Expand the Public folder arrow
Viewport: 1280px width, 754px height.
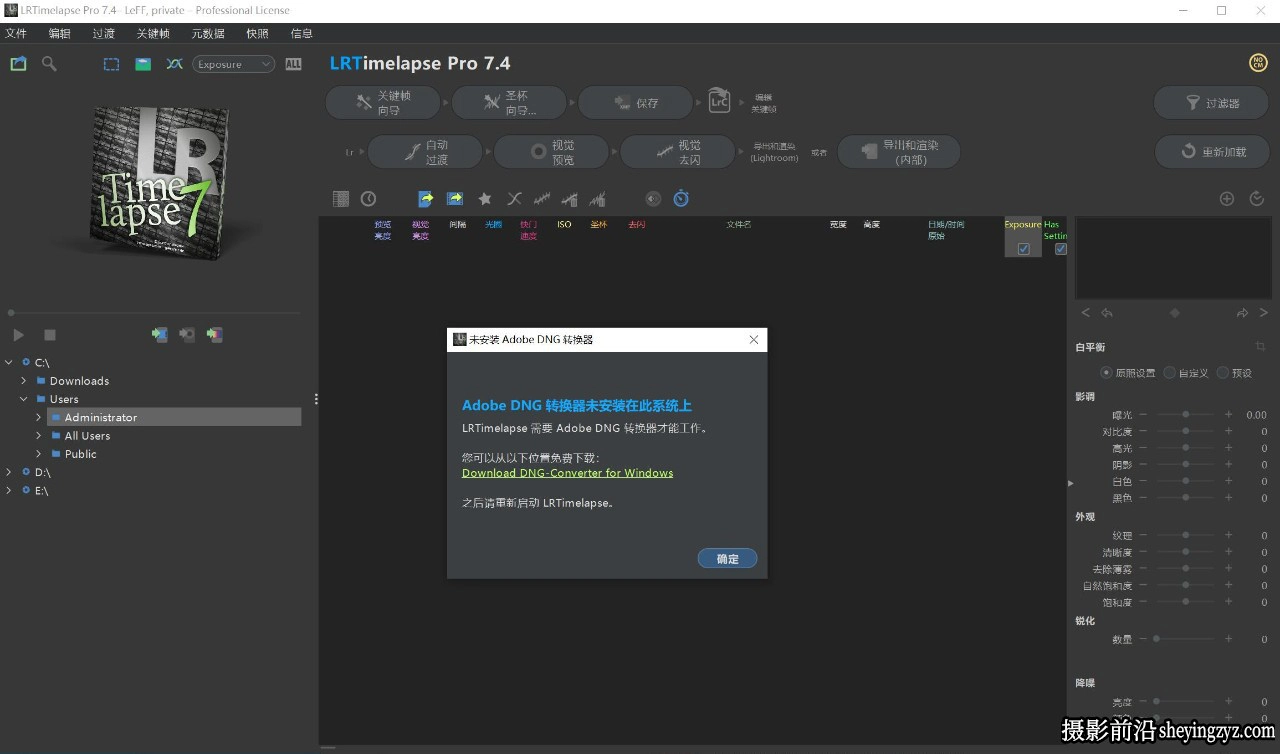[39, 454]
